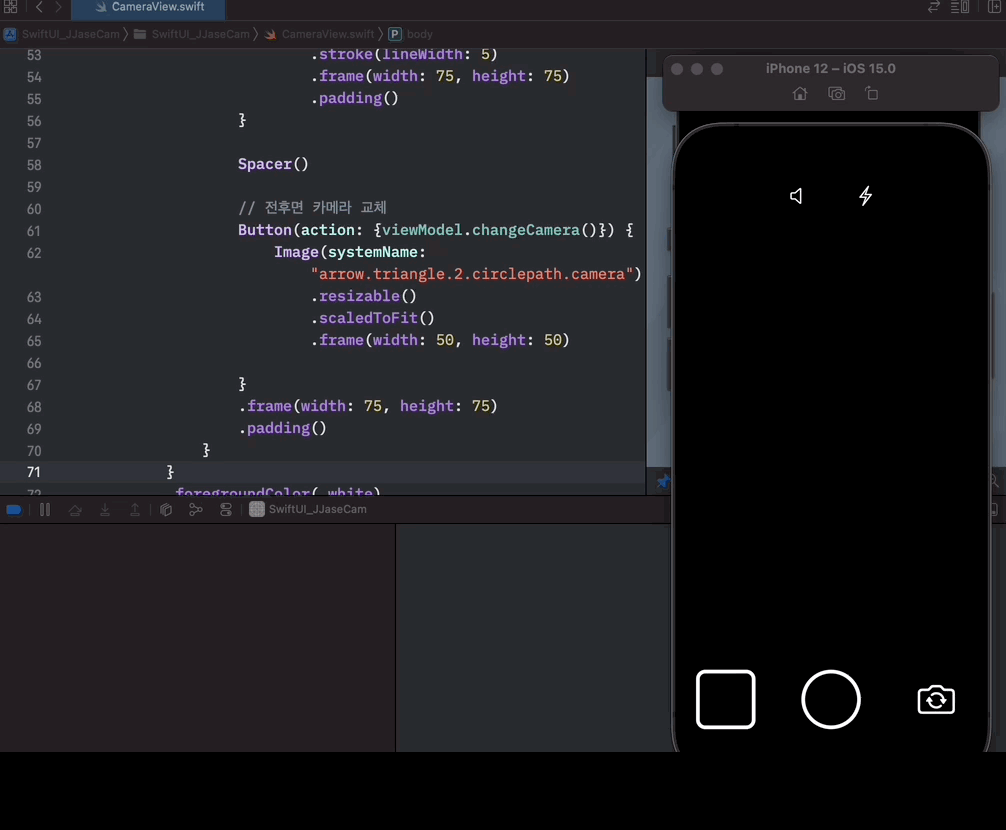Viewport: 1006px width, 830px height.
Task: Click '.padding()' on line 69
Action: [282, 428]
